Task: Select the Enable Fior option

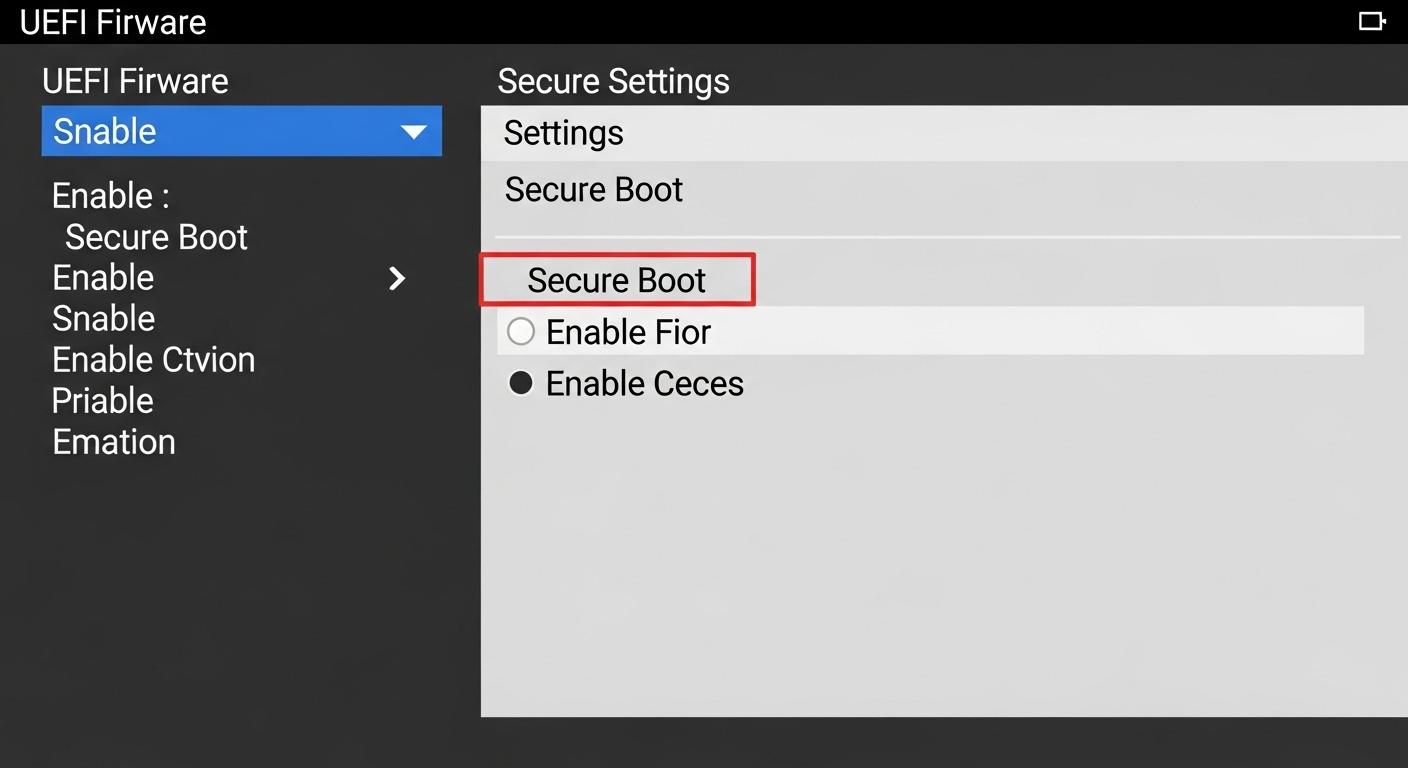Action: click(627, 331)
